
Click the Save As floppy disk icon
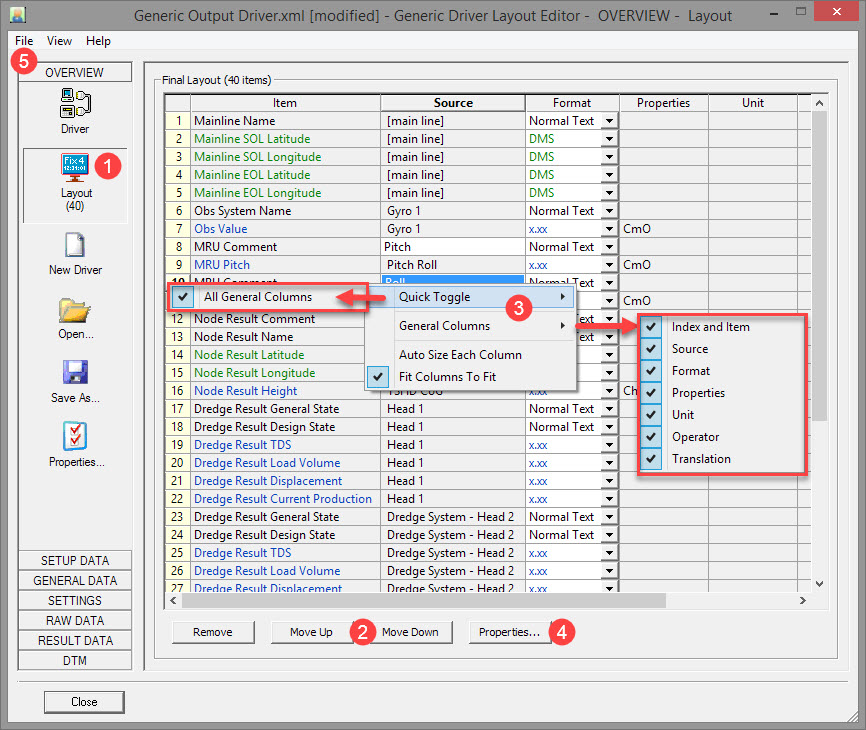75,374
